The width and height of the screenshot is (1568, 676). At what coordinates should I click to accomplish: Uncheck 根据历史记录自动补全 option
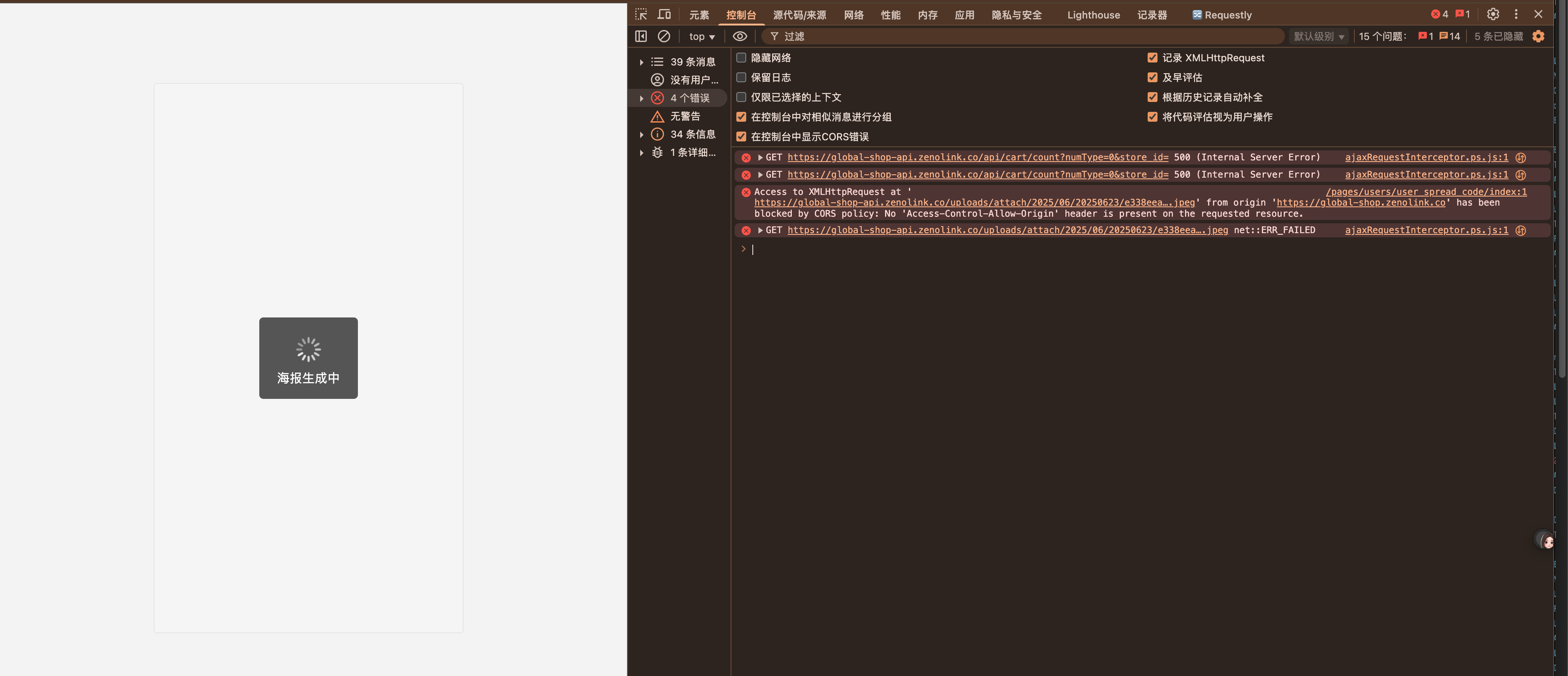coord(1152,97)
